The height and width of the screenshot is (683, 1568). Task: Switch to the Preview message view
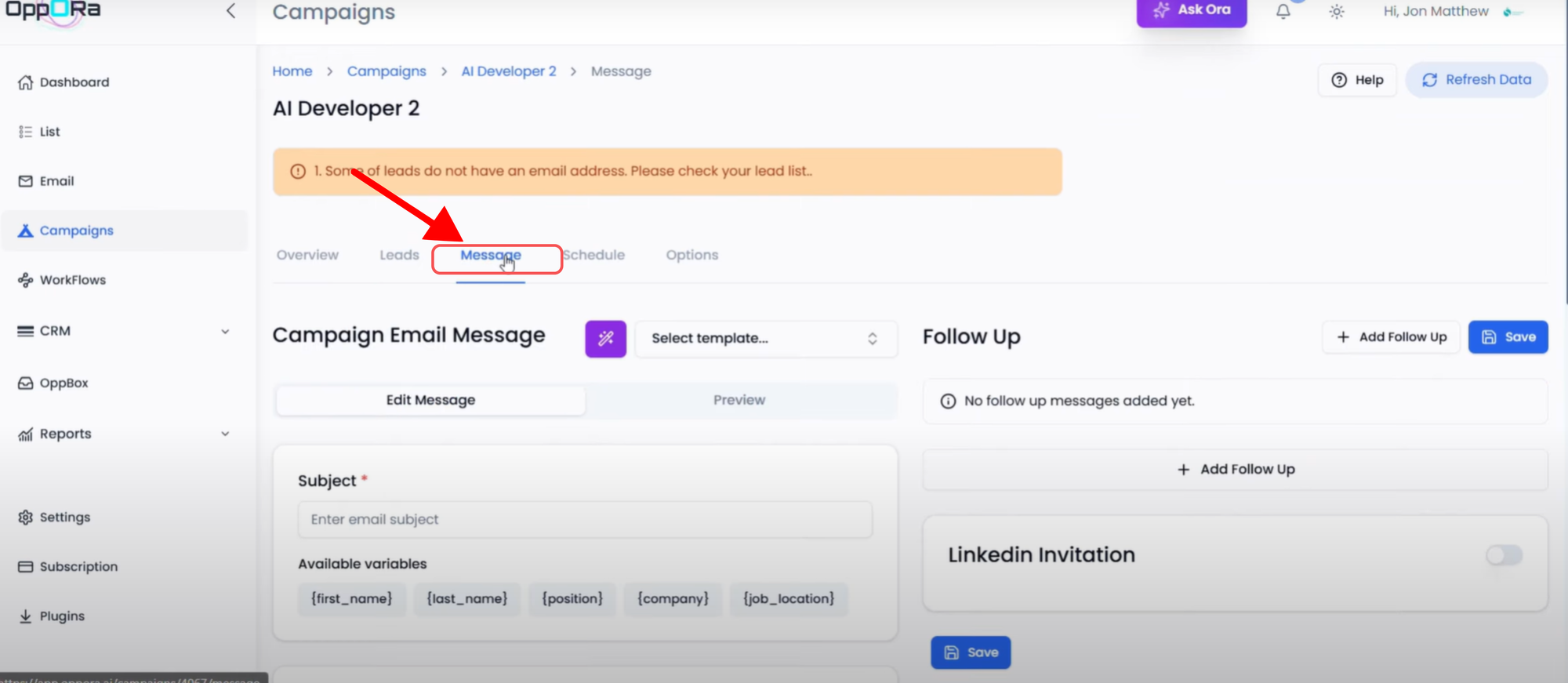click(x=739, y=400)
